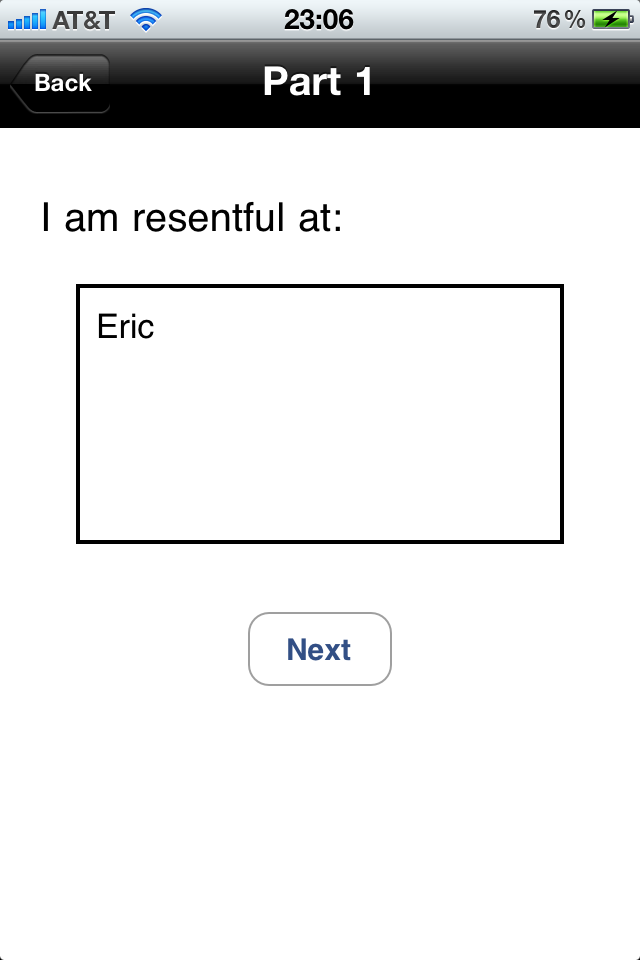This screenshot has width=640, height=960.
Task: Go back using the Back button
Action: (x=61, y=83)
